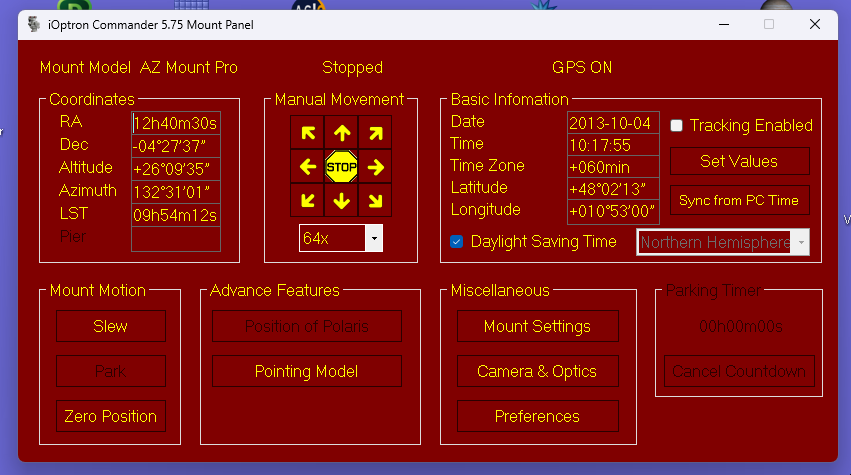Move mount up-left with diagonal arrow

(308, 133)
